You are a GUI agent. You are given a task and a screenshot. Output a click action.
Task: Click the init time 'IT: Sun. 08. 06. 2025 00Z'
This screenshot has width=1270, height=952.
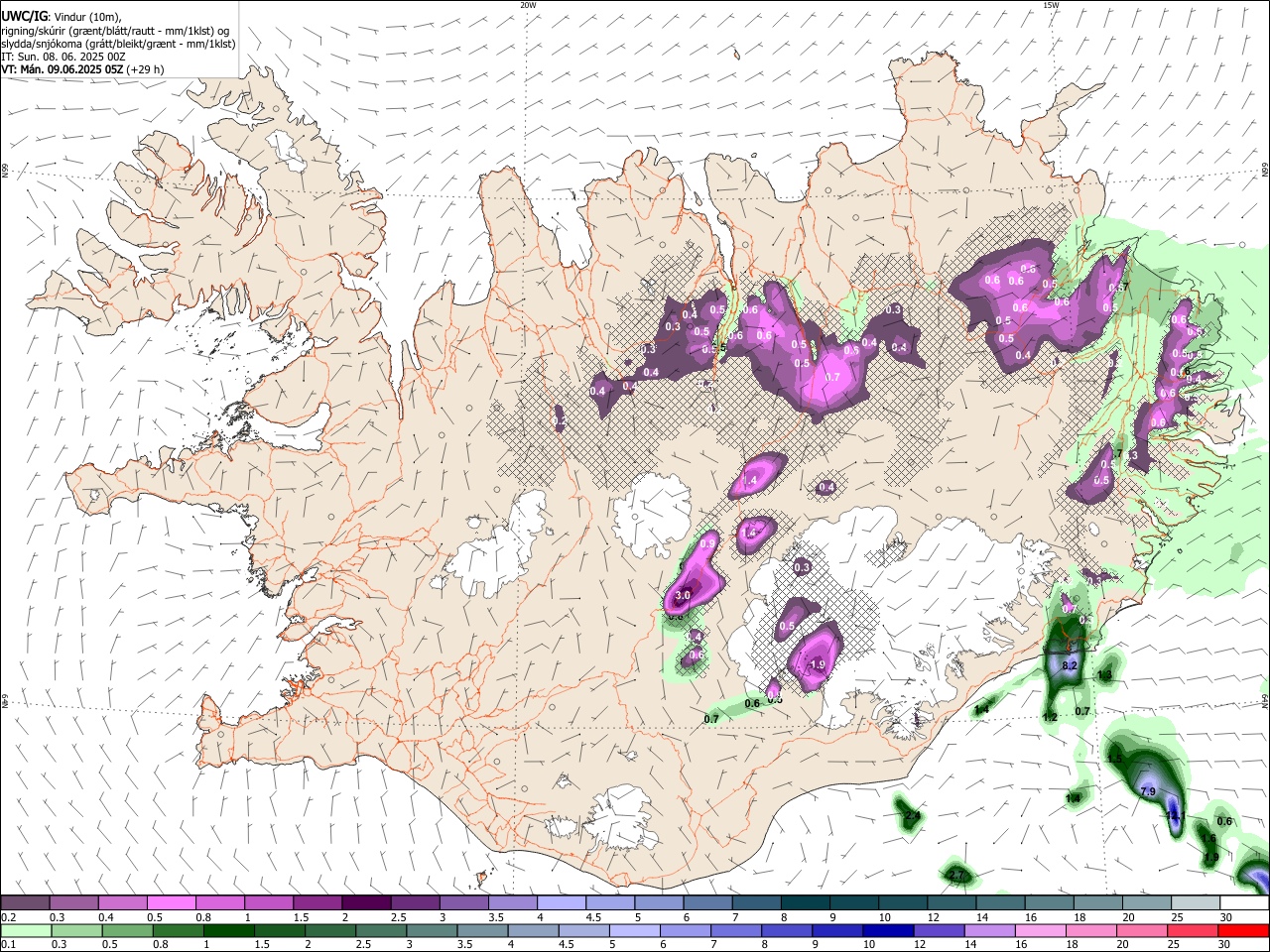(x=63, y=57)
